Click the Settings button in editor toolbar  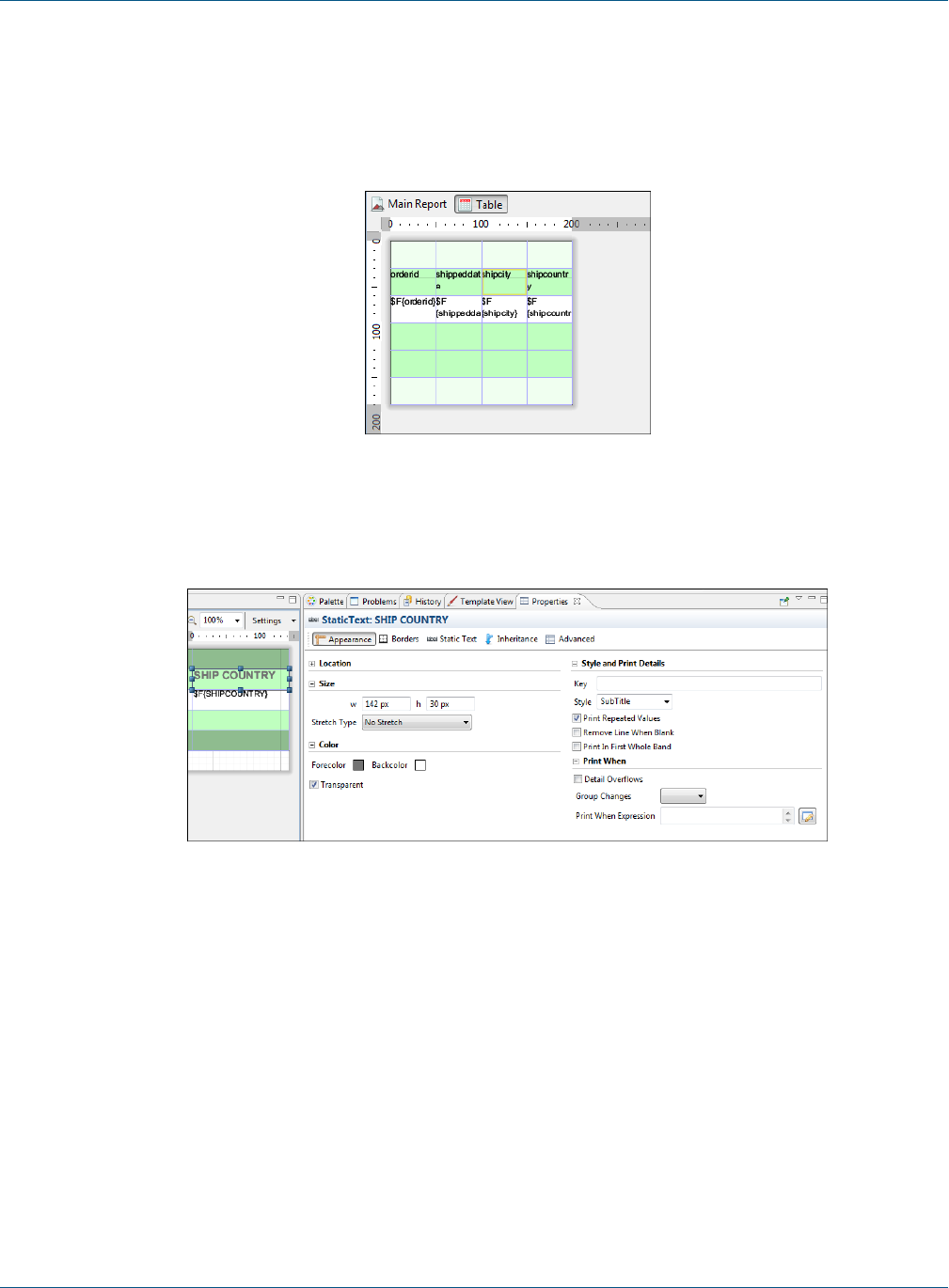click(x=266, y=620)
